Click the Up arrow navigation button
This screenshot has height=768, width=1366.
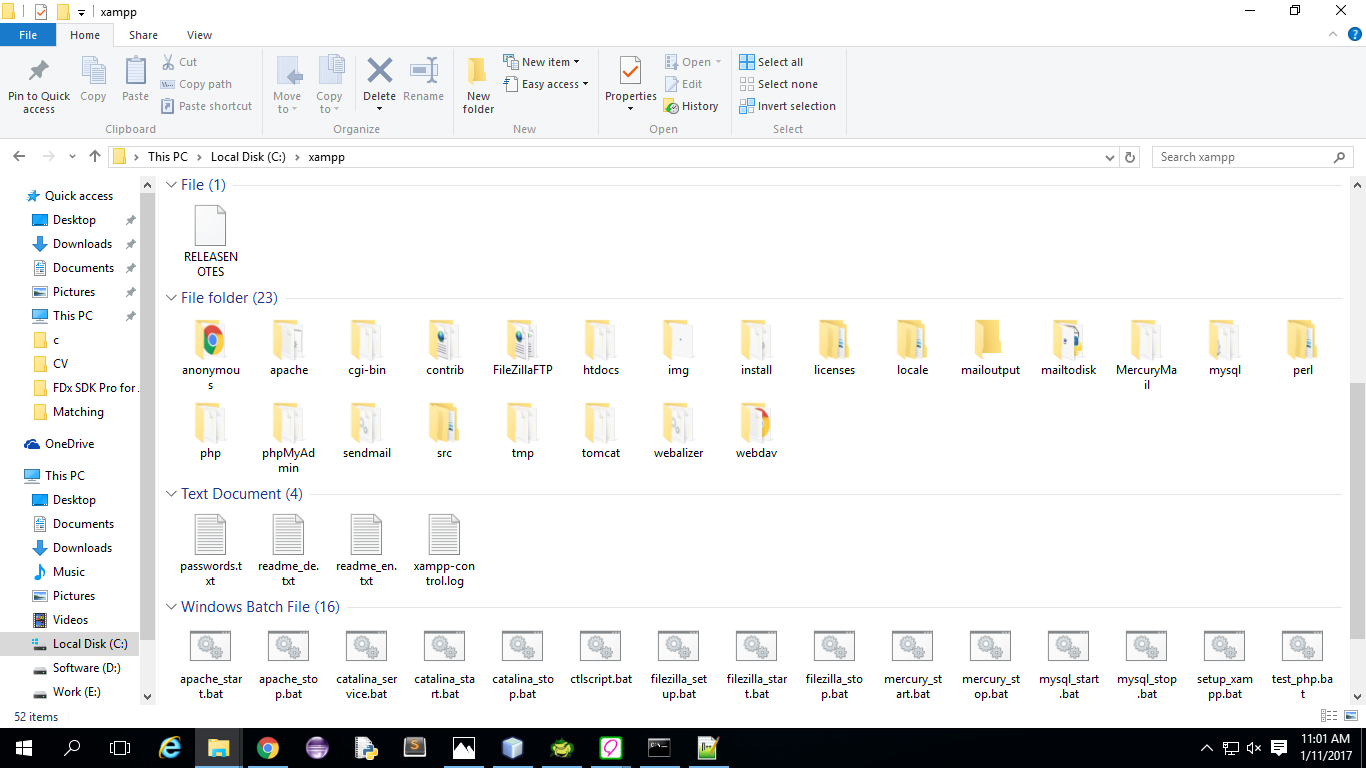[x=95, y=156]
